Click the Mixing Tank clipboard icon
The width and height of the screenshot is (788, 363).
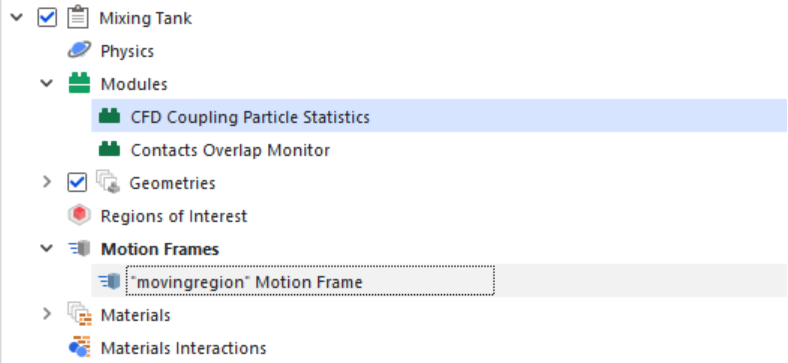coord(77,18)
